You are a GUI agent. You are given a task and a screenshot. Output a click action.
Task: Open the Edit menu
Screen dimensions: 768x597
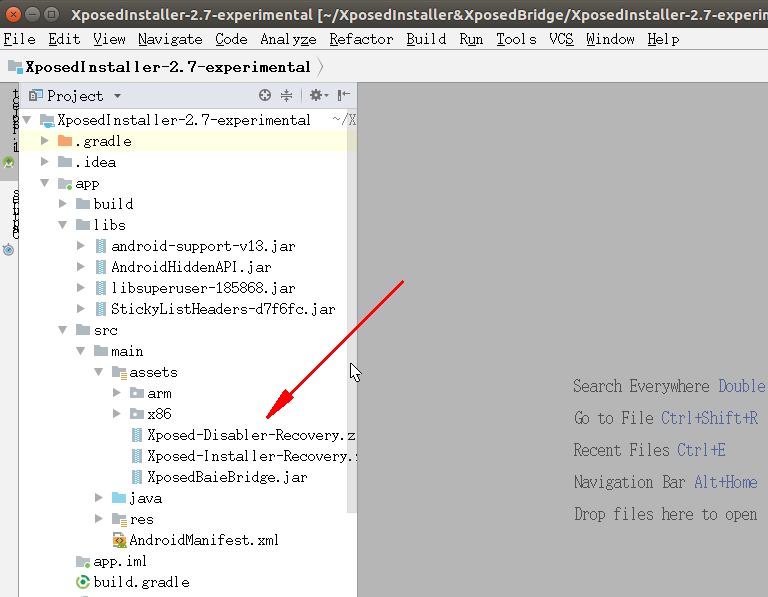click(64, 39)
